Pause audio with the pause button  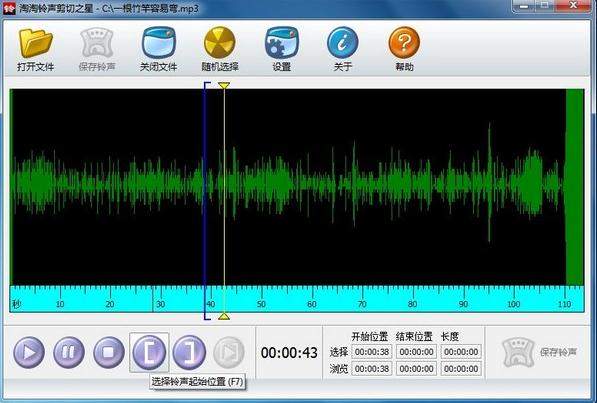click(69, 352)
